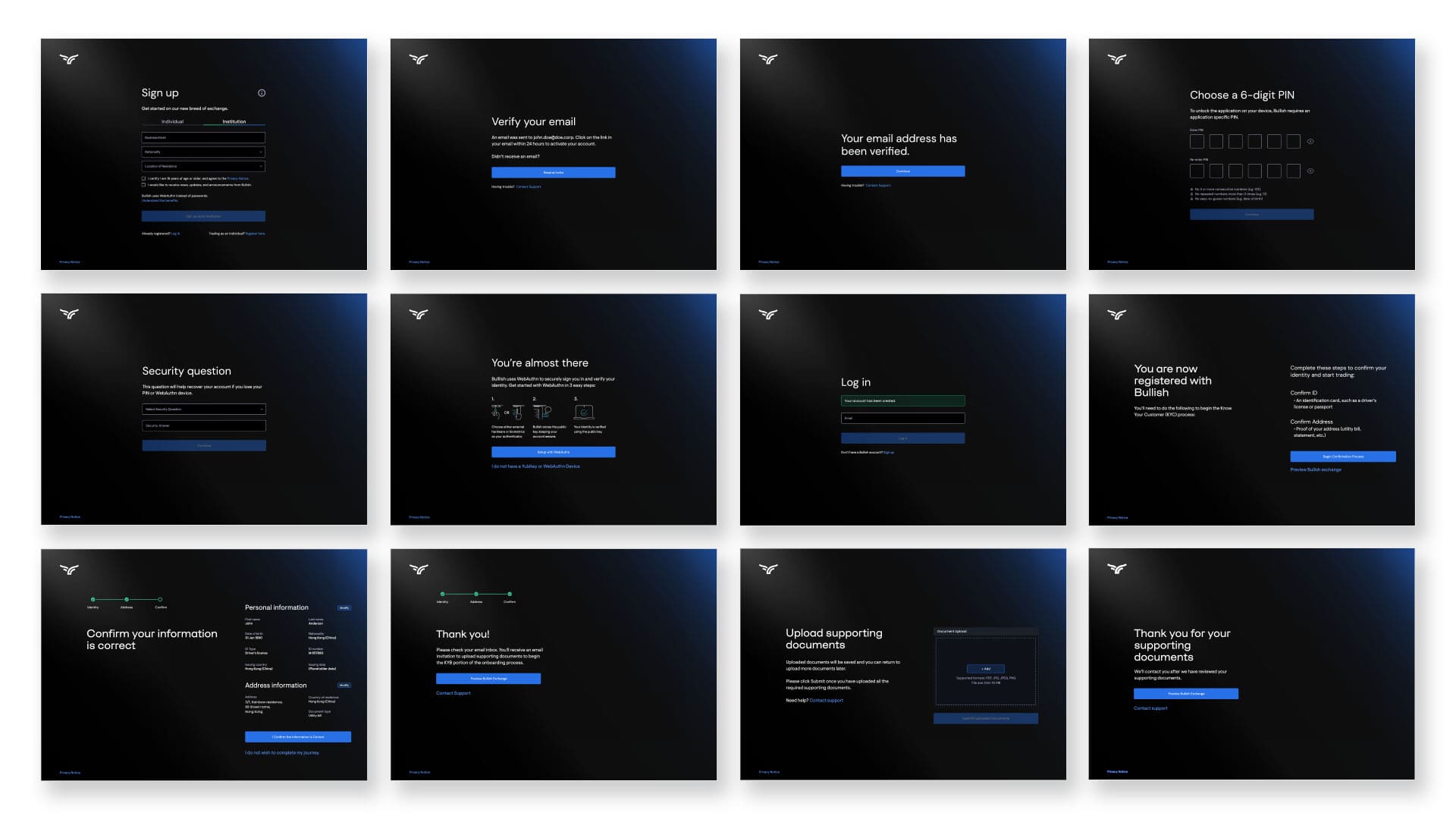Click Setup with WebAuthn button
Image resolution: width=1456 pixels, height=819 pixels.
(553, 452)
